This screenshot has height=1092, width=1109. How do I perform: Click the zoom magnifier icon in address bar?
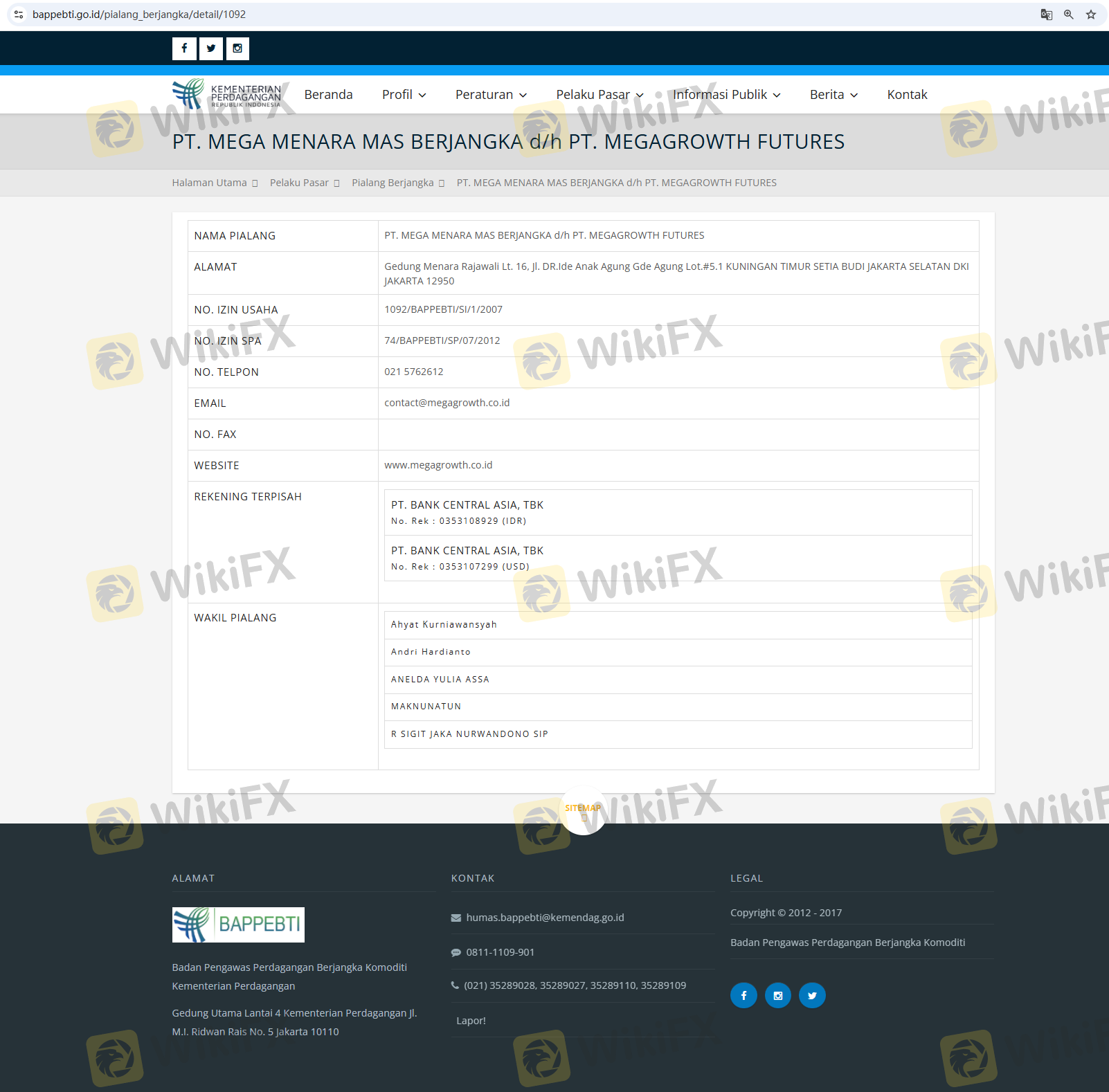(1069, 15)
